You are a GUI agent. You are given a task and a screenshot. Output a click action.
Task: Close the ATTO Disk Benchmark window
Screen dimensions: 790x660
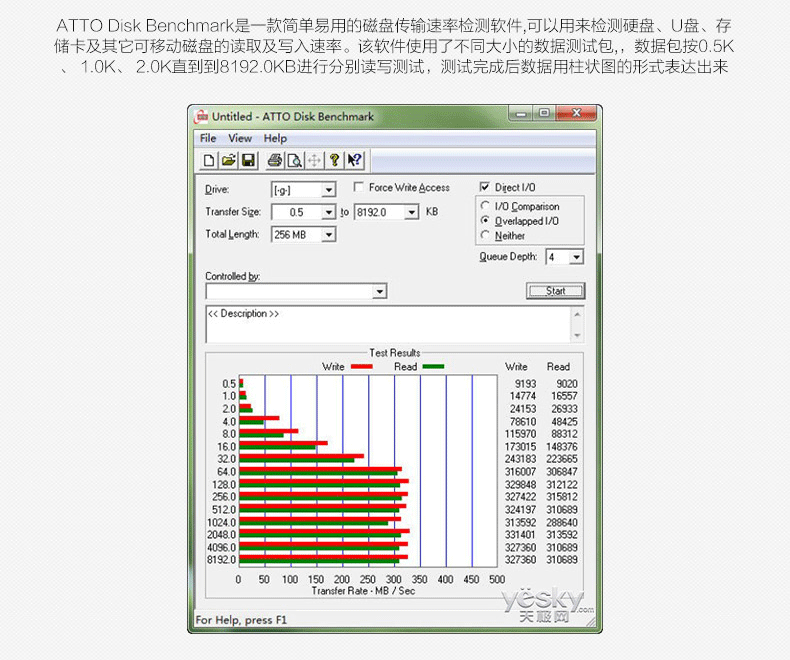click(576, 113)
